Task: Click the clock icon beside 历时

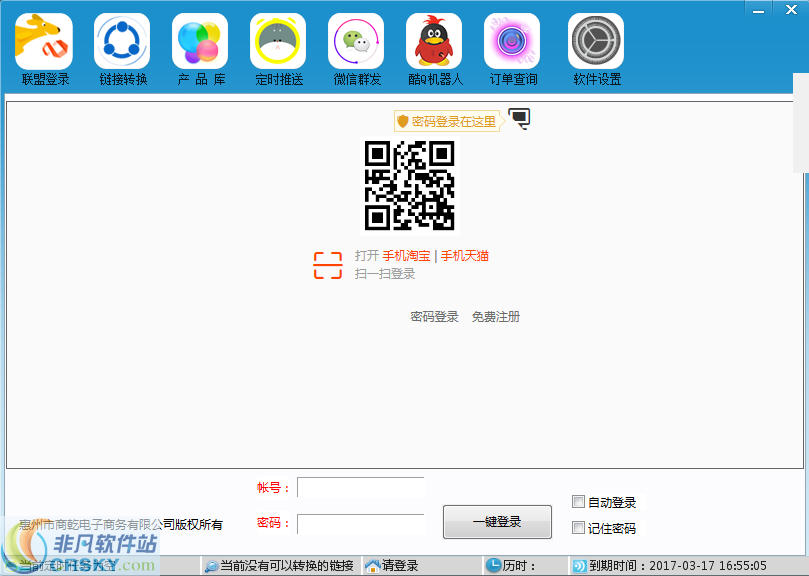Action: (494, 565)
